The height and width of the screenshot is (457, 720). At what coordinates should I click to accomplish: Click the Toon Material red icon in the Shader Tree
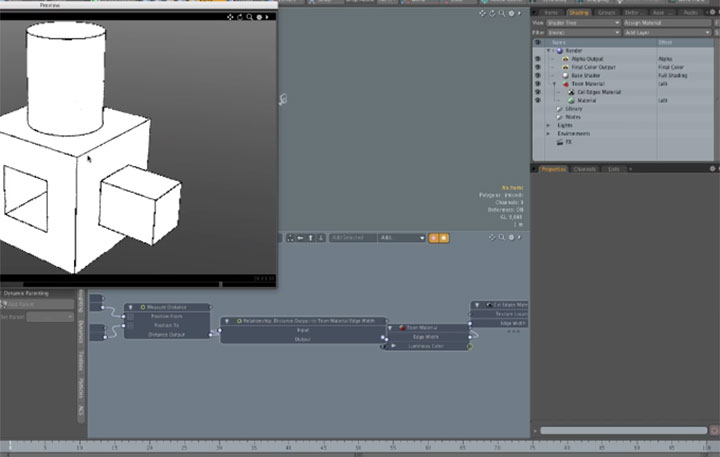[566, 84]
